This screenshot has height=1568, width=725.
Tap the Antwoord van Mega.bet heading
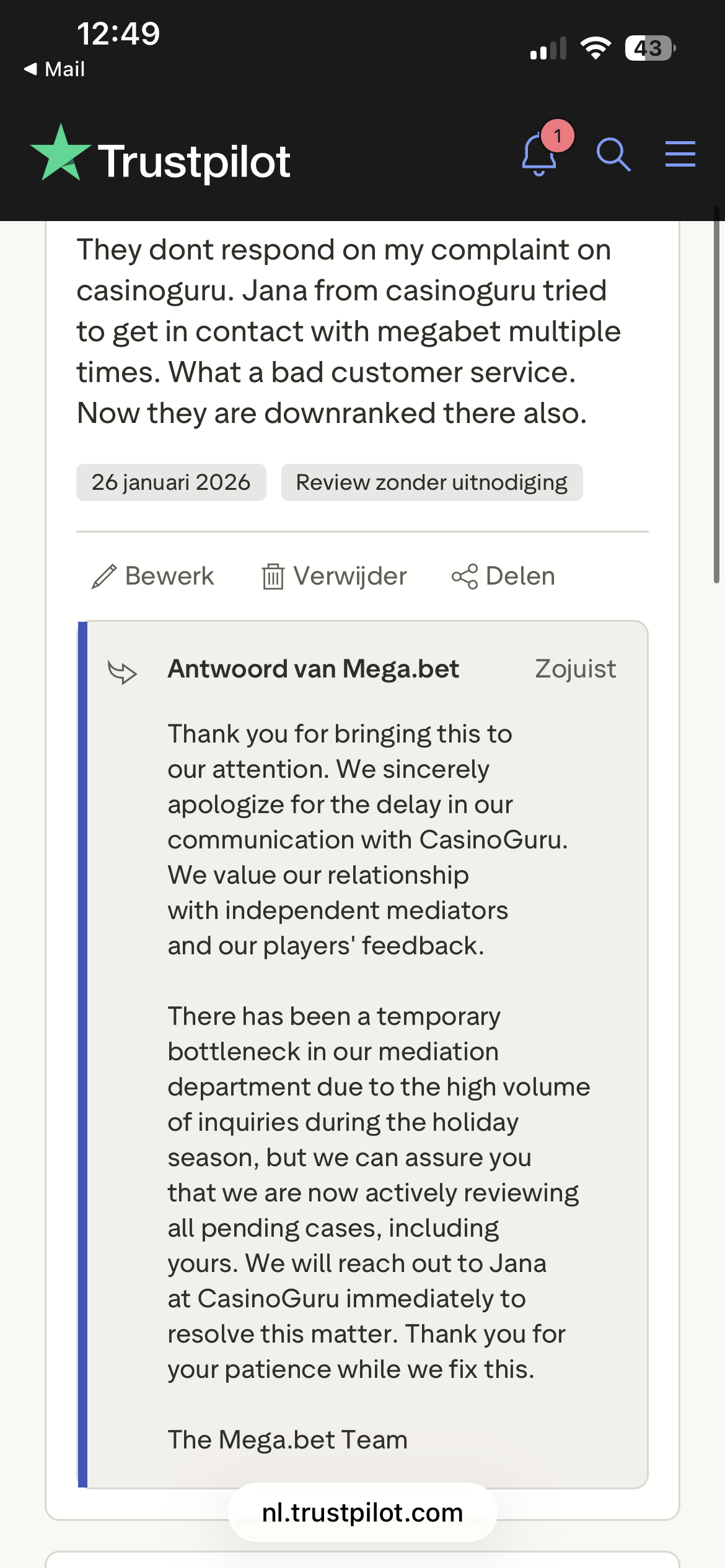pyautogui.click(x=314, y=669)
